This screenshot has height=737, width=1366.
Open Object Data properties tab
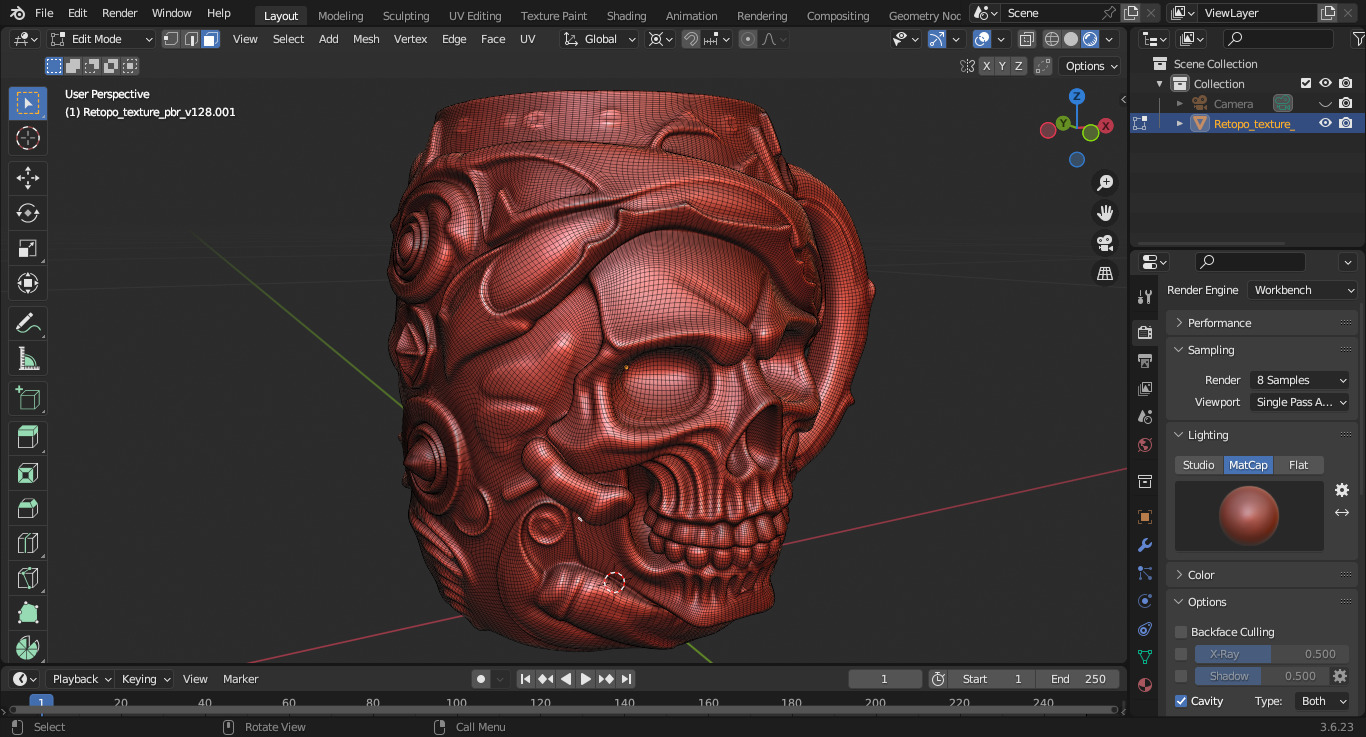(x=1145, y=657)
